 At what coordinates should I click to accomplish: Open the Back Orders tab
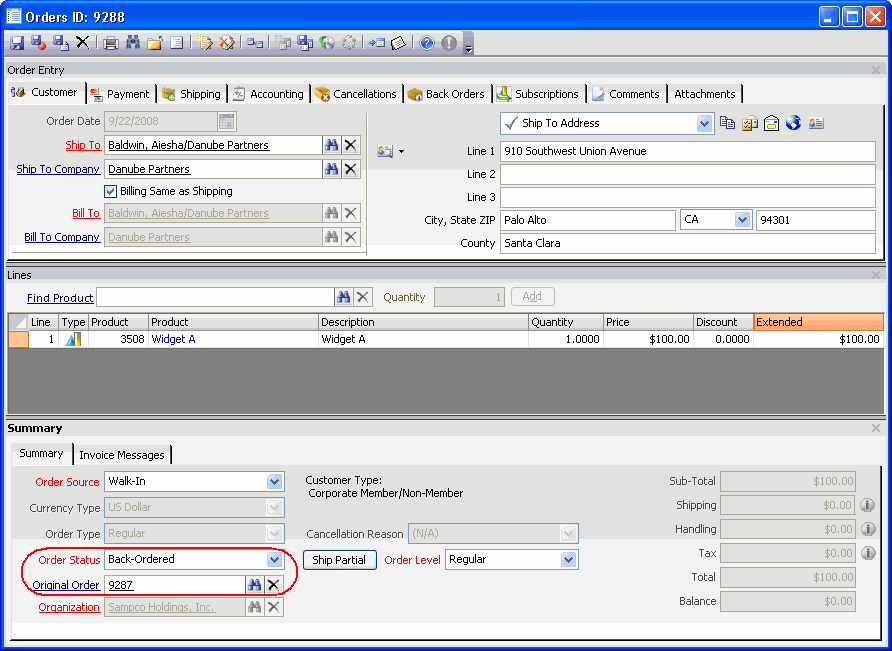(x=448, y=94)
